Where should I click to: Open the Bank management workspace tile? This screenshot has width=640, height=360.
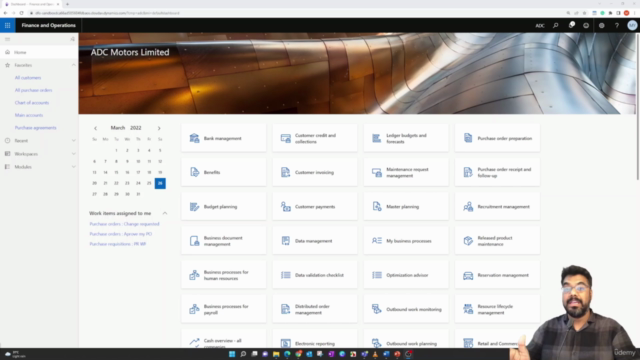tap(224, 138)
